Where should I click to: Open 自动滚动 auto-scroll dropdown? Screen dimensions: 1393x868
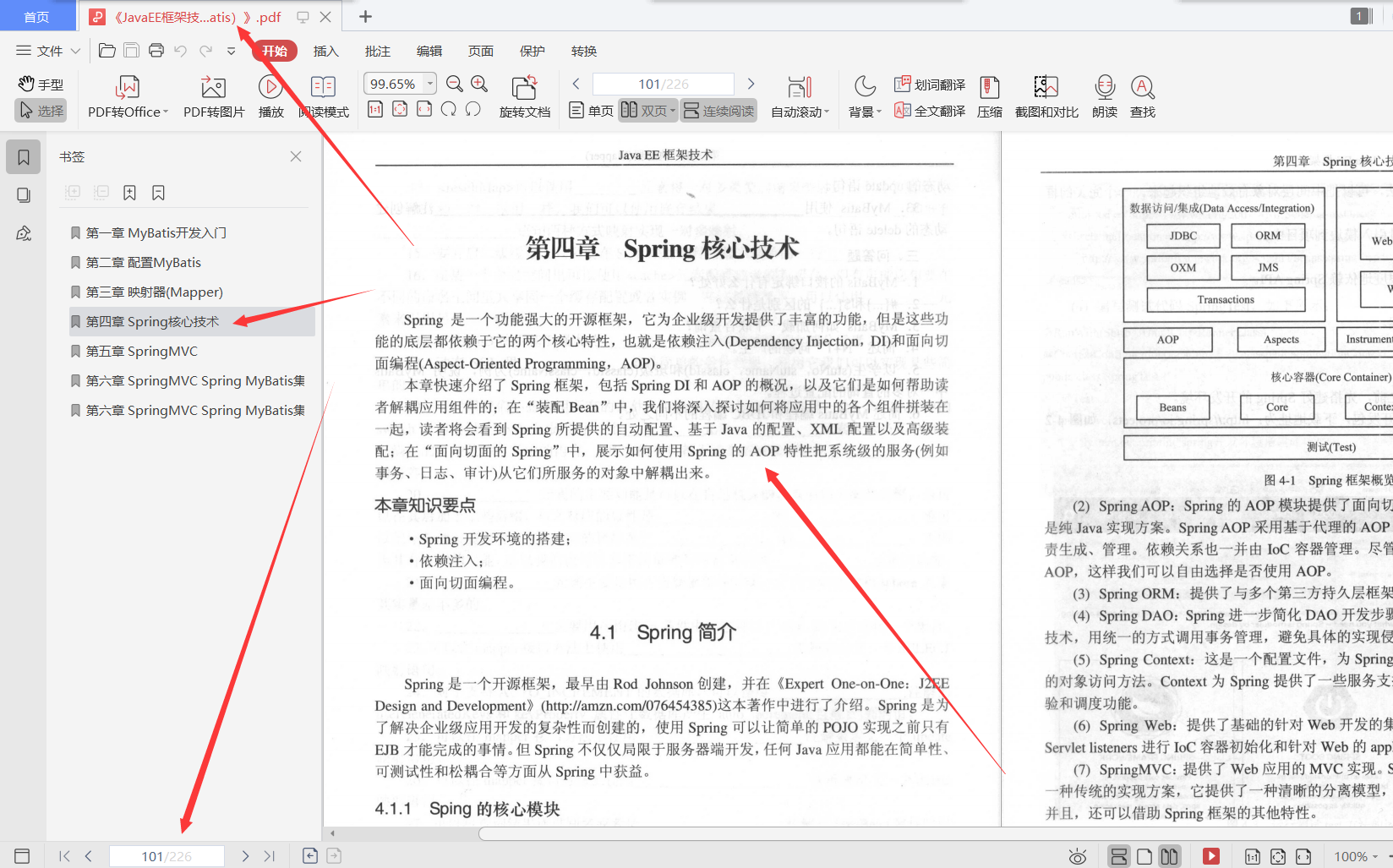(x=800, y=97)
